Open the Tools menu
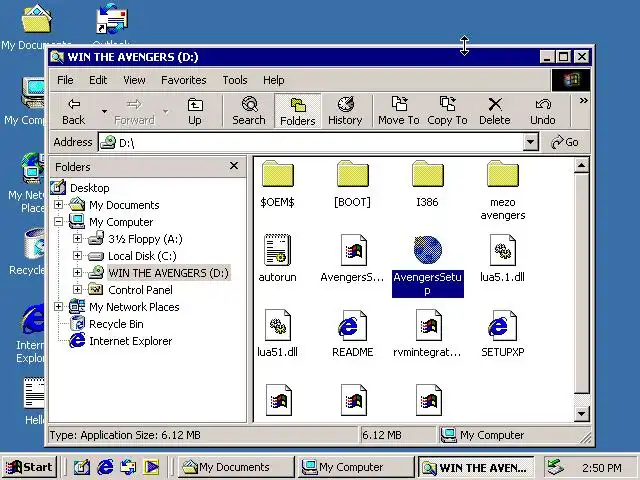This screenshot has width=640, height=480. tap(235, 80)
